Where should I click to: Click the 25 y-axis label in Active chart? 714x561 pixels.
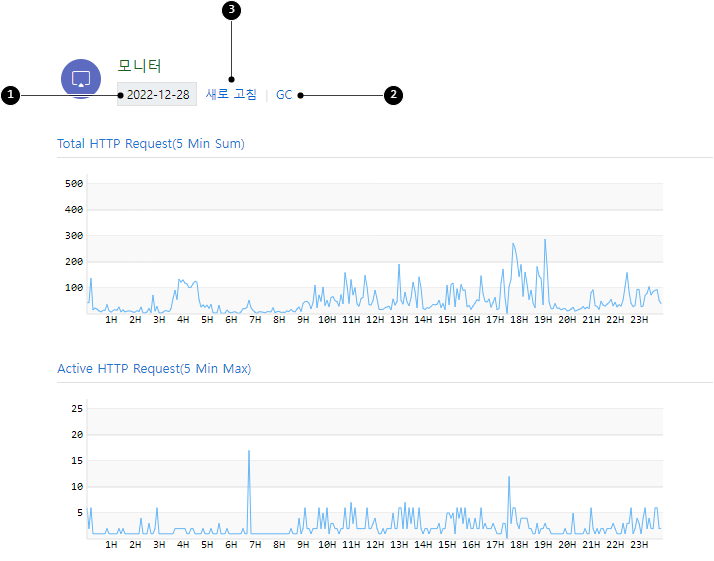pyautogui.click(x=77, y=409)
